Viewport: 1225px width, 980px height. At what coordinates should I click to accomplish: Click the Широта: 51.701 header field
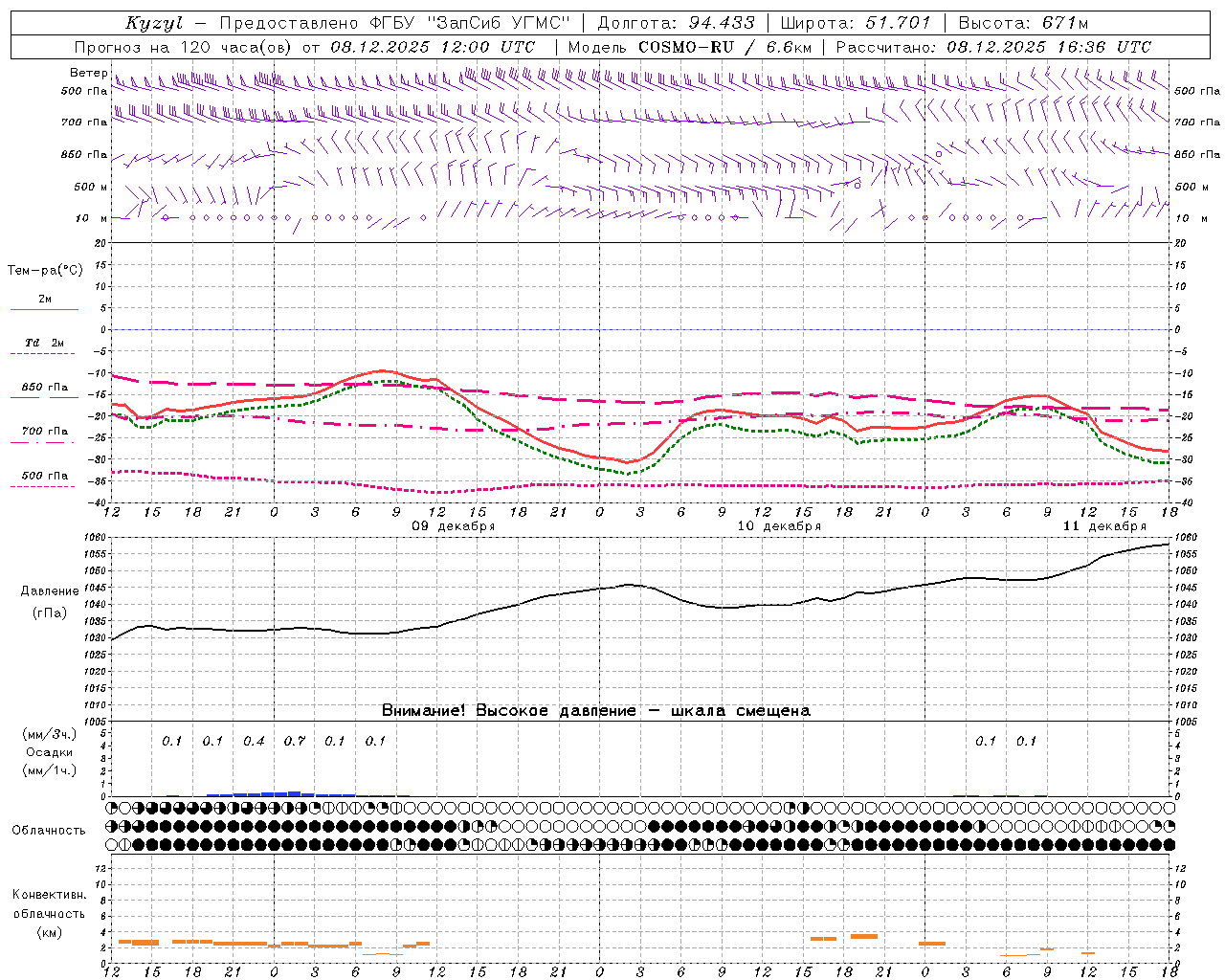[x=856, y=23]
